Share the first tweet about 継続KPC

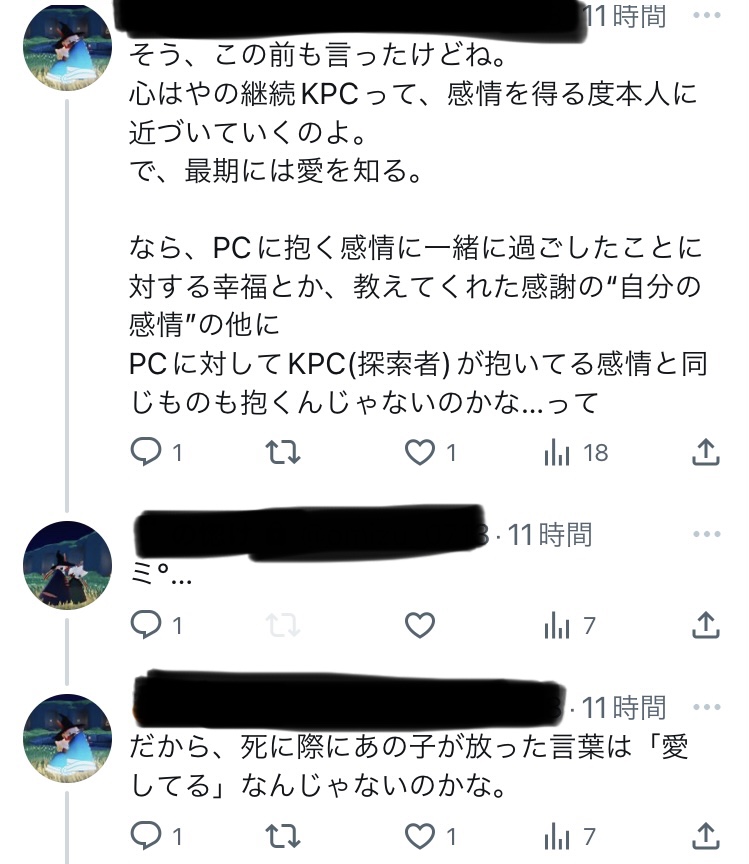pyautogui.click(x=706, y=453)
